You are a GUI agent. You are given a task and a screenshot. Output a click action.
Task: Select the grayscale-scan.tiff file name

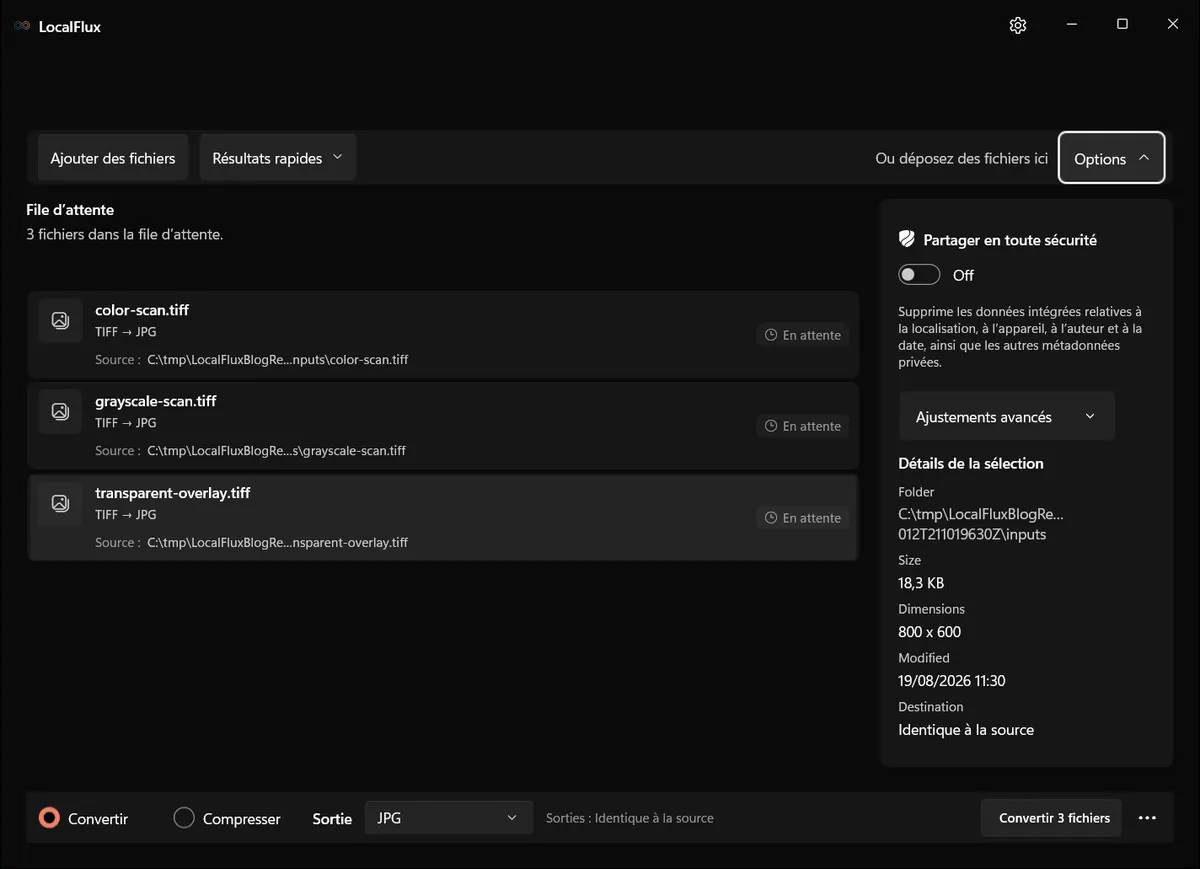(x=156, y=401)
